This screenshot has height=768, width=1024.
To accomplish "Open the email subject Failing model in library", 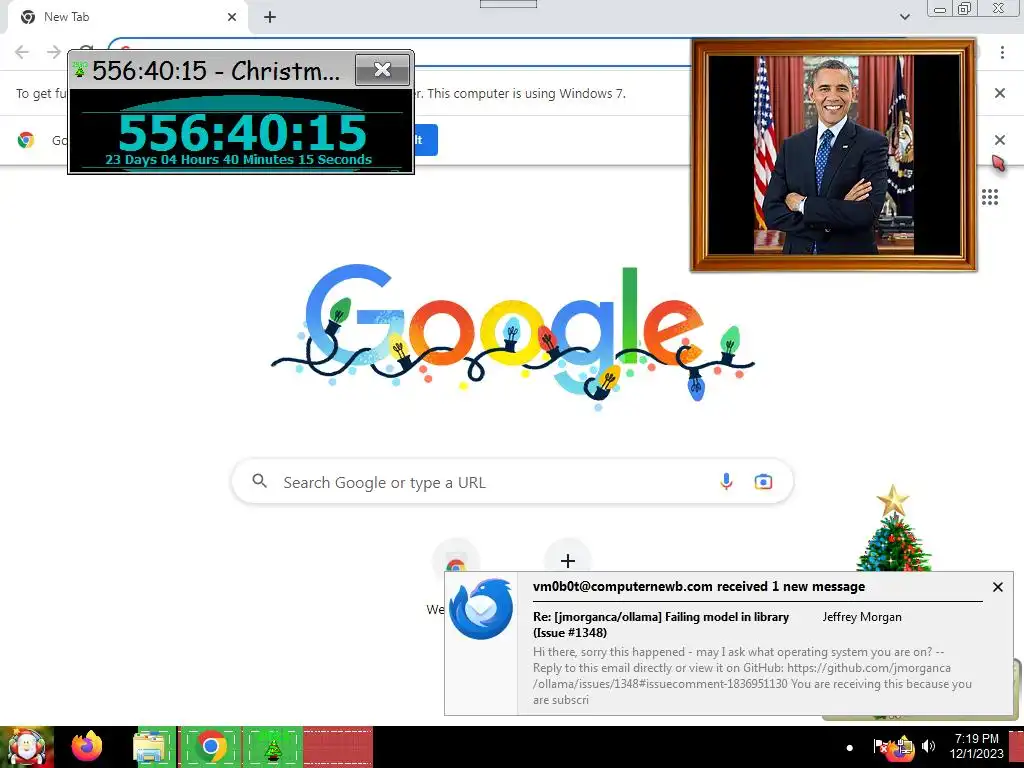I will click(x=661, y=624).
